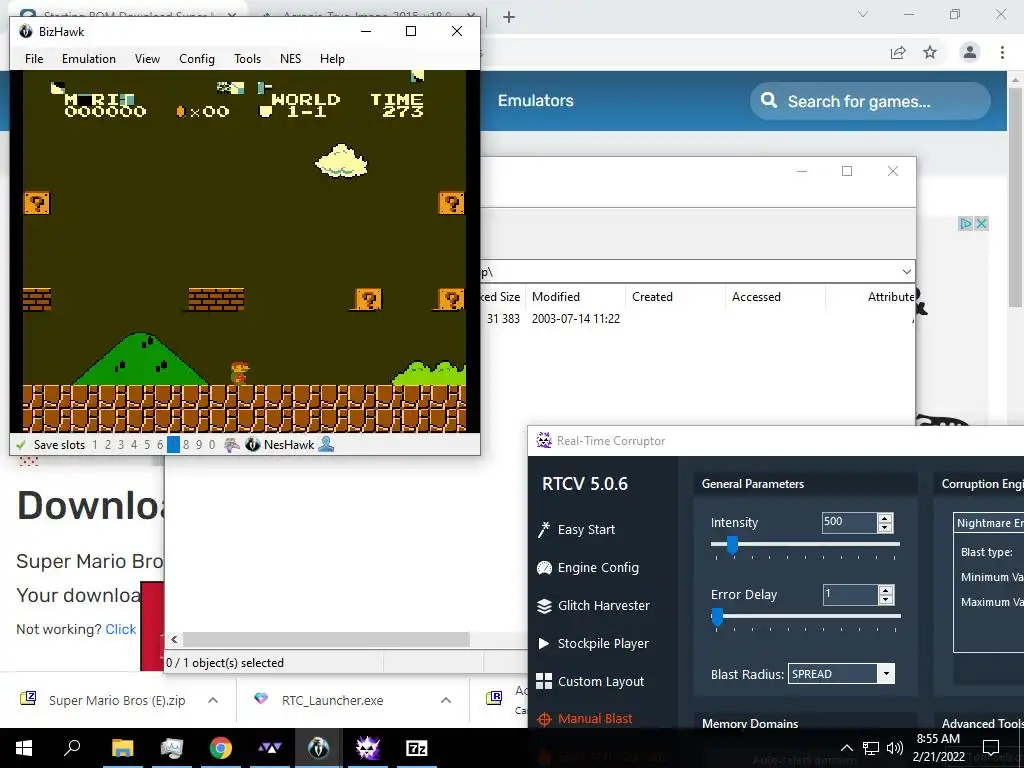This screenshot has height=768, width=1024.
Task: Switch to 7-Zip in the taskbar
Action: click(417, 748)
